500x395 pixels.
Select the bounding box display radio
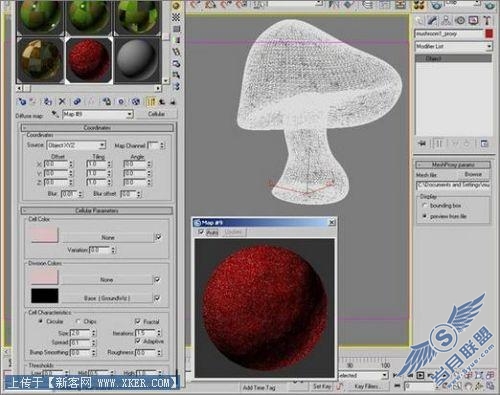tap(425, 205)
